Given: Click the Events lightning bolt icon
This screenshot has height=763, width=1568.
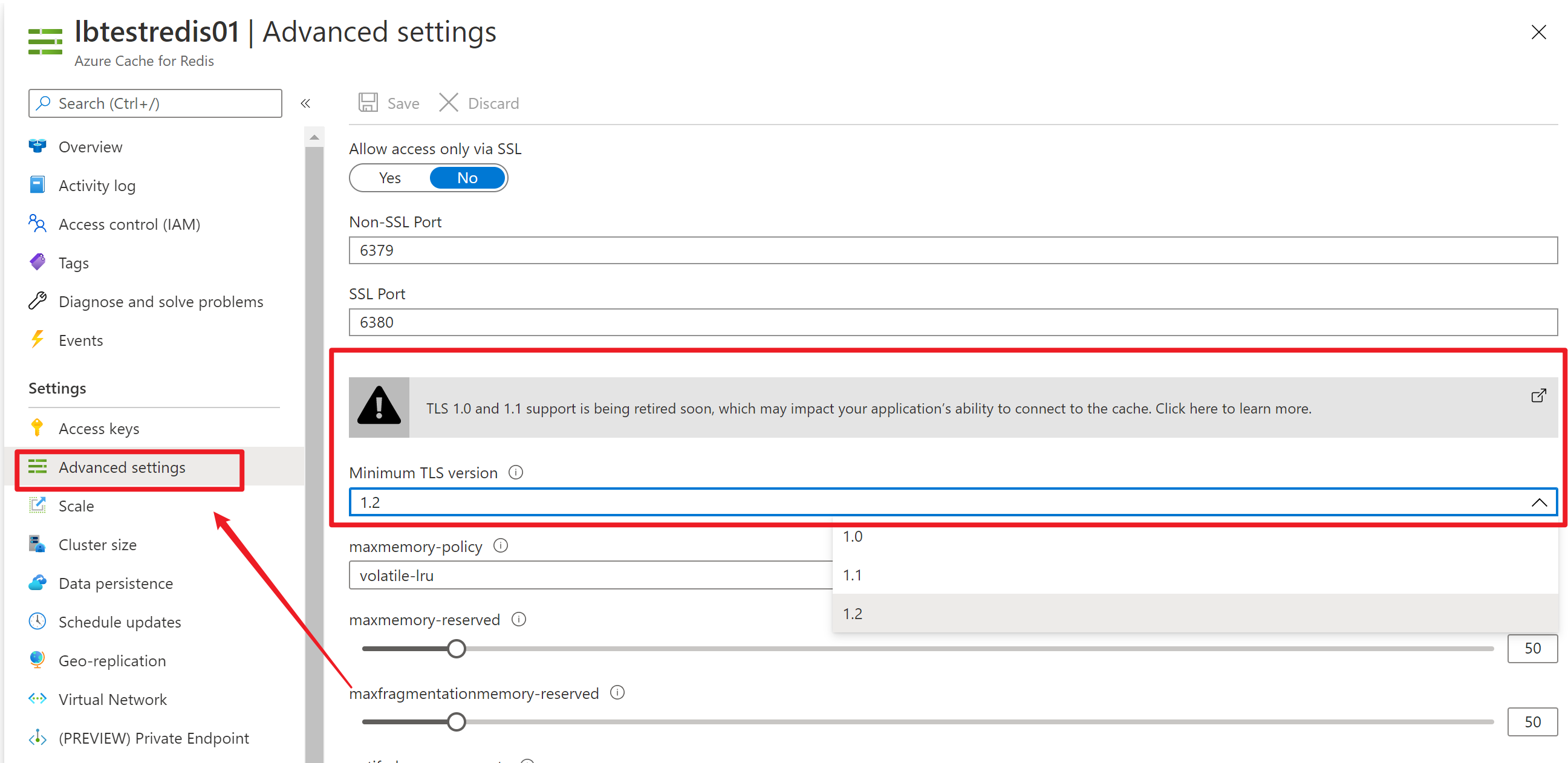Looking at the screenshot, I should click(37, 340).
